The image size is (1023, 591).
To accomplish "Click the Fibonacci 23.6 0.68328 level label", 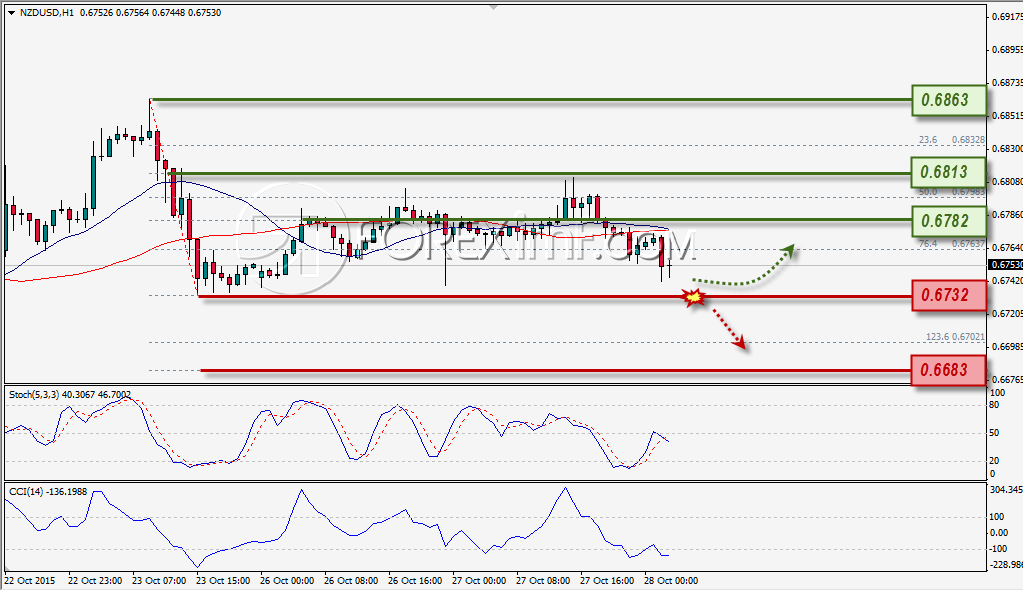I will [951, 140].
